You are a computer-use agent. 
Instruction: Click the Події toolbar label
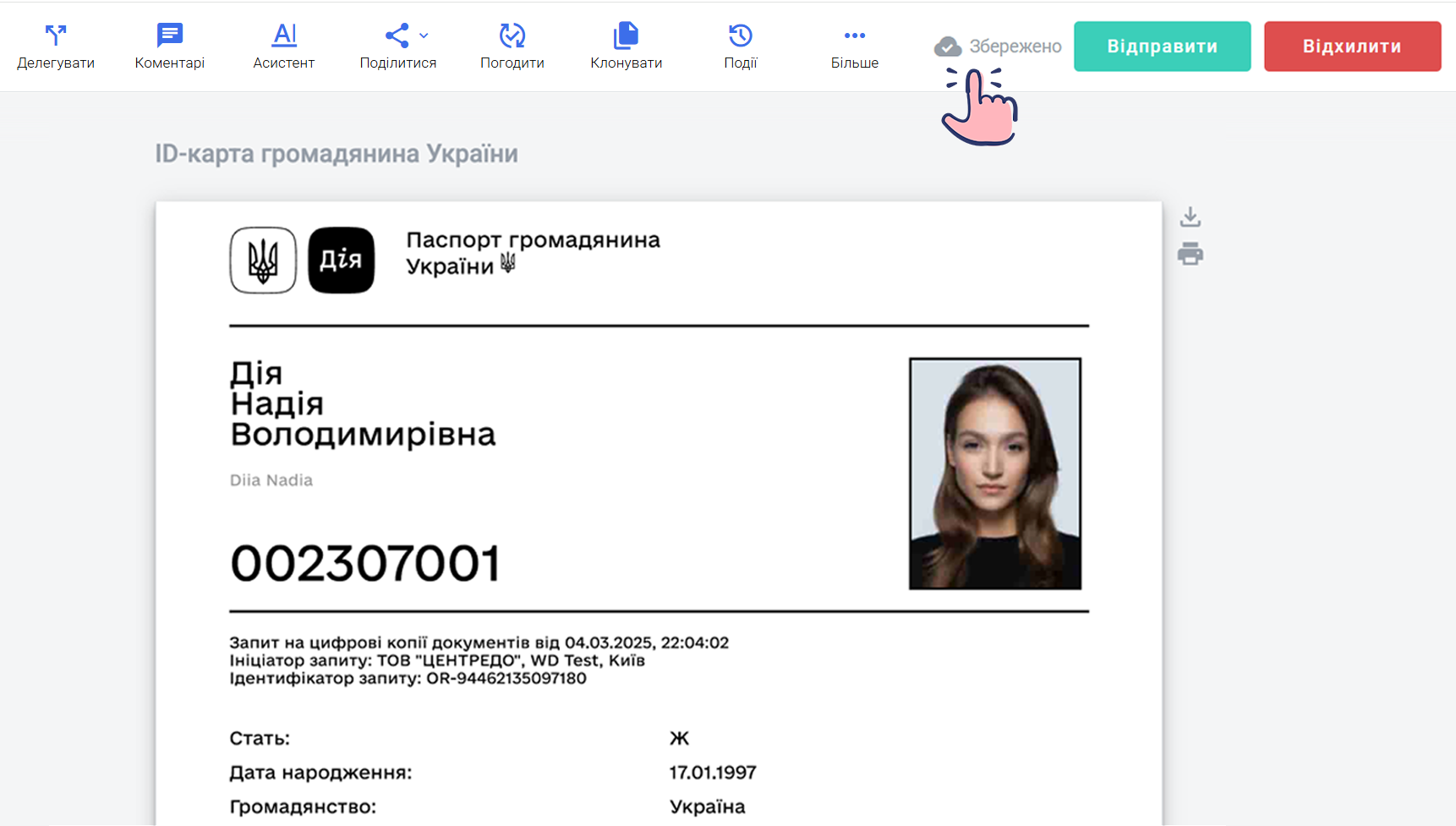[x=741, y=63]
